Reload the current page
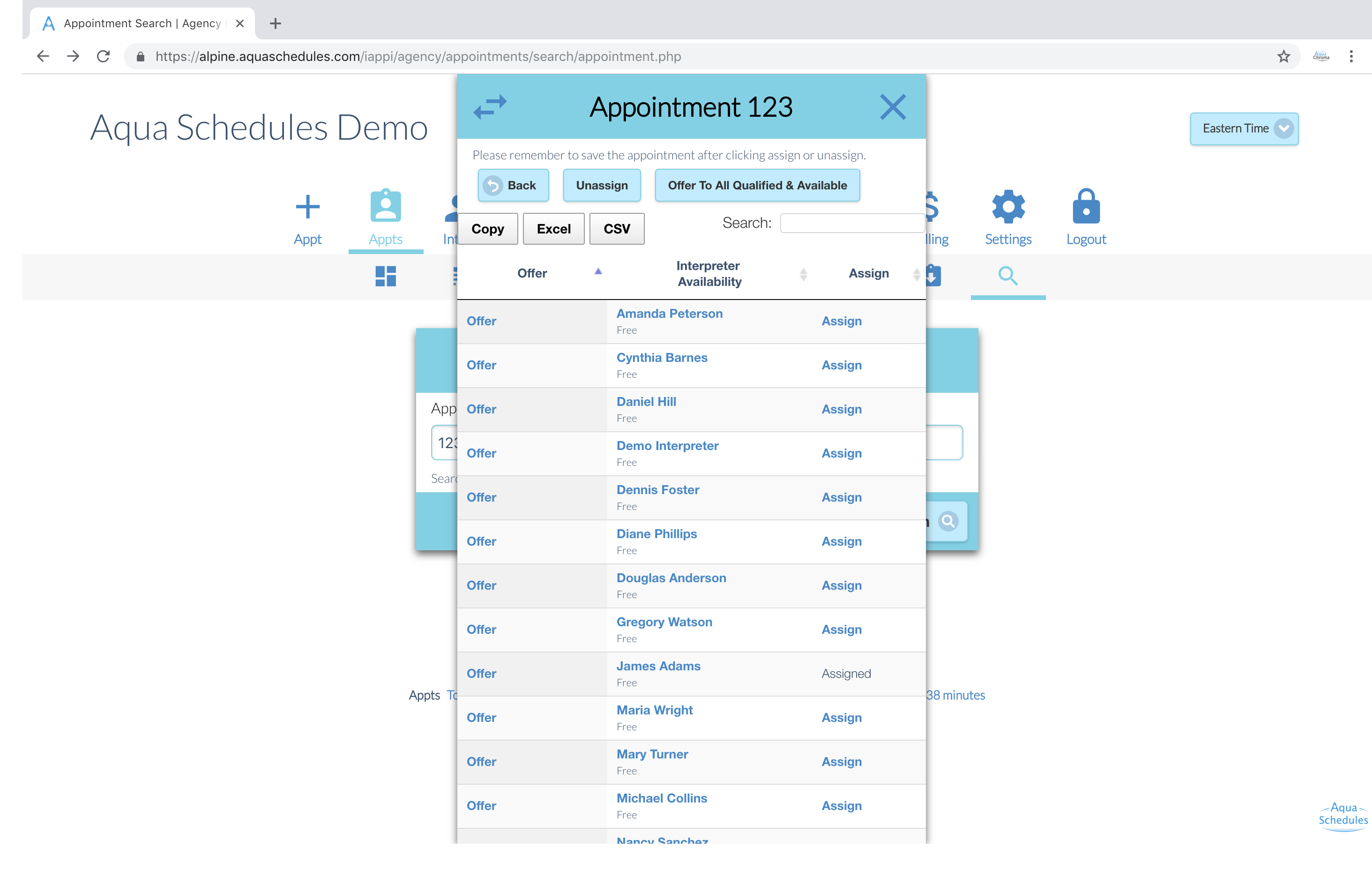The image size is (1372, 870). point(103,56)
